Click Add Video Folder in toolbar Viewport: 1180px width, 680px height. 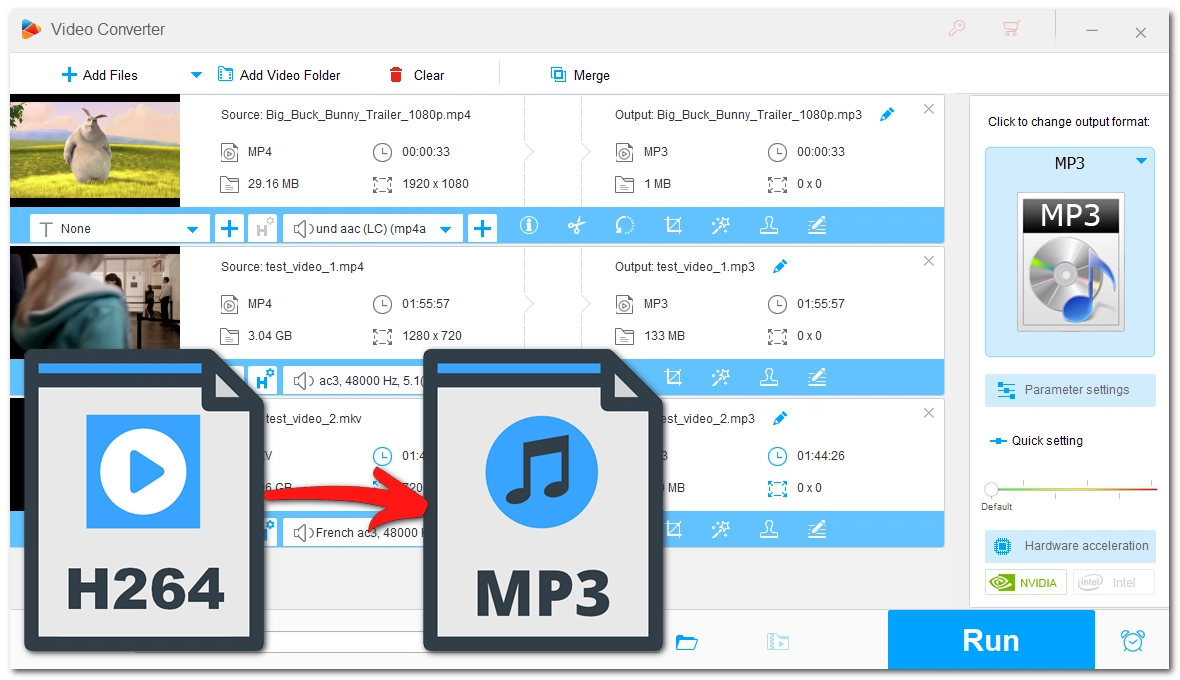[279, 75]
